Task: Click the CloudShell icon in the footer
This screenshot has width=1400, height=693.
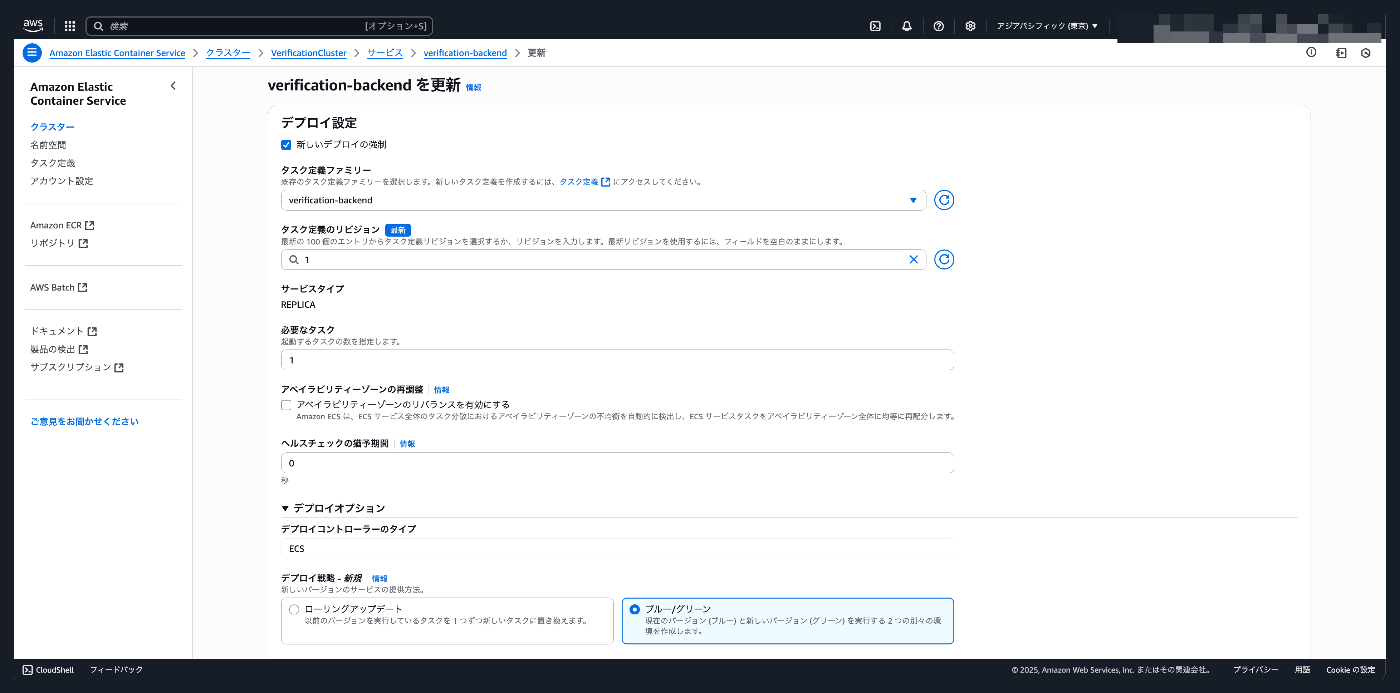Action: pyautogui.click(x=28, y=669)
